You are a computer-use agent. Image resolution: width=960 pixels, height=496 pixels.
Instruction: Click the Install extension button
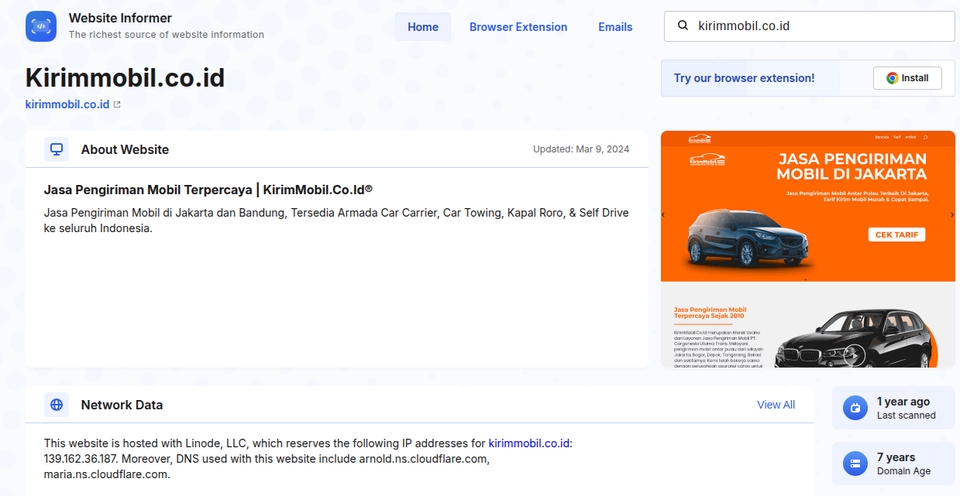[907, 78]
